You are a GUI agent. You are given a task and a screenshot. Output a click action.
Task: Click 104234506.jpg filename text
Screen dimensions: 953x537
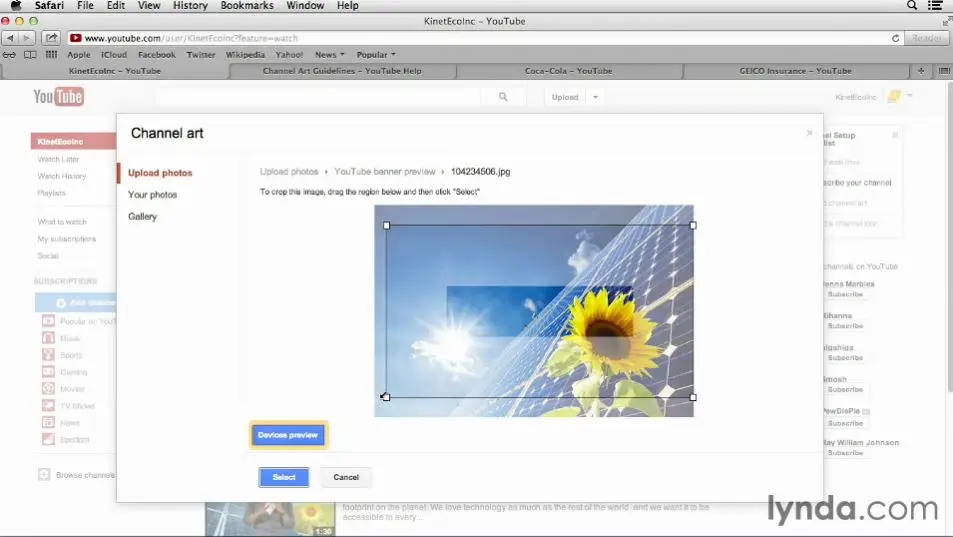(x=480, y=171)
